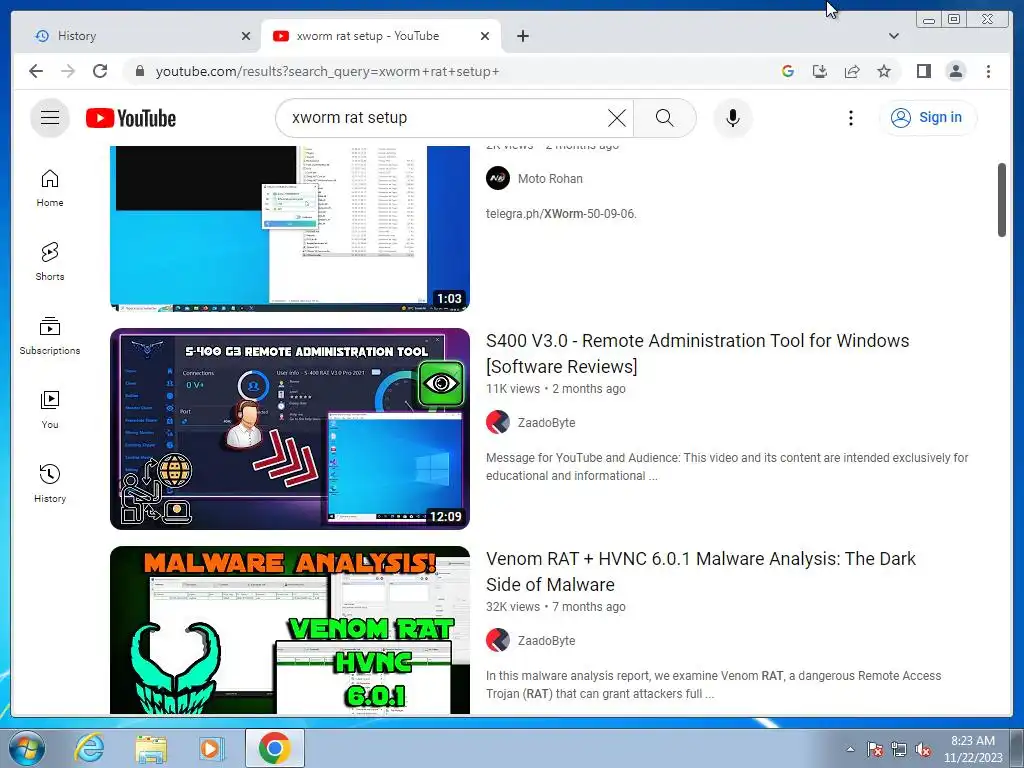Go to YouTube home via logo
Viewport: 1024px width, 768px height.
pyautogui.click(x=131, y=118)
